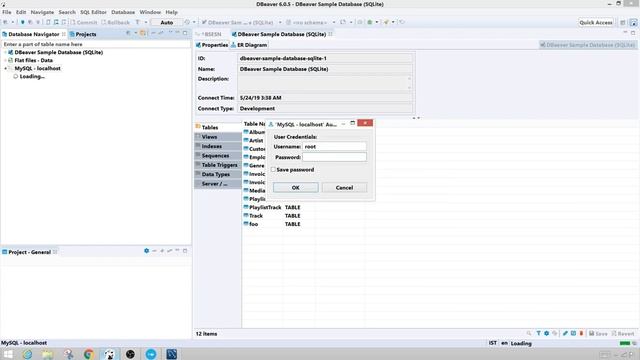The image size is (640, 360).
Task: Click the Revert button
Action: [x=623, y=333]
